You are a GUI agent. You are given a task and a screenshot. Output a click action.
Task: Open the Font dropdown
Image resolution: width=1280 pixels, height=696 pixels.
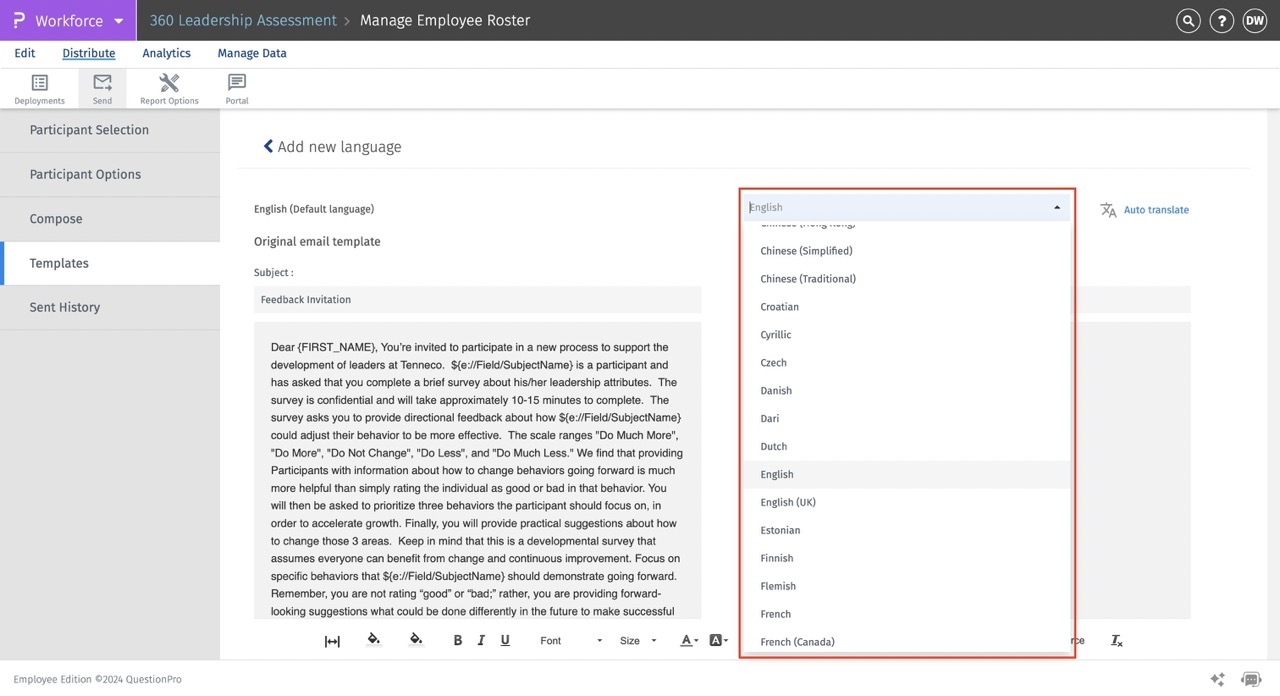point(571,641)
